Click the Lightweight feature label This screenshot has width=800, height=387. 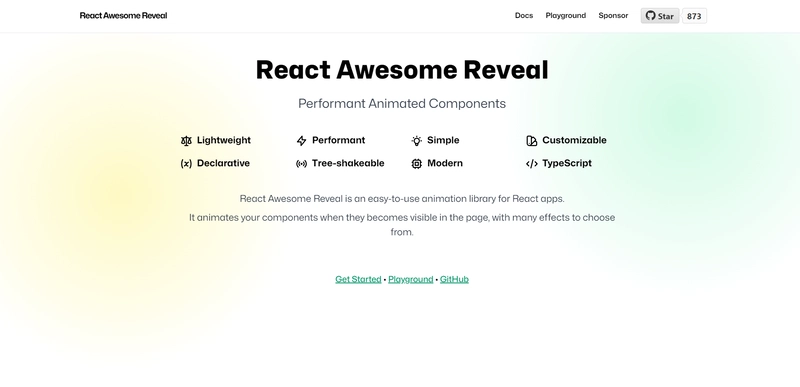[x=224, y=140]
